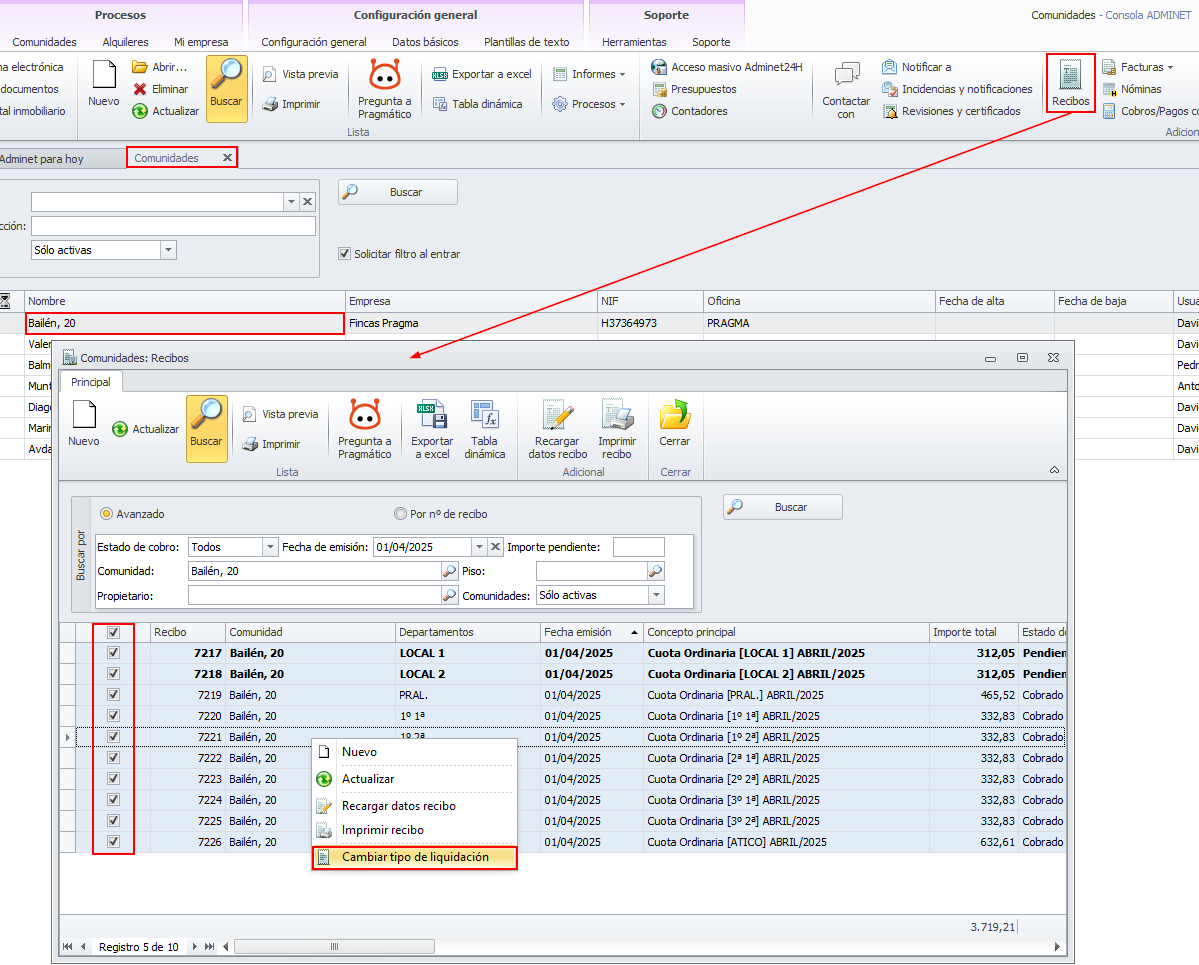Click Exportar a excel in Recibos ribbon

coord(432,429)
